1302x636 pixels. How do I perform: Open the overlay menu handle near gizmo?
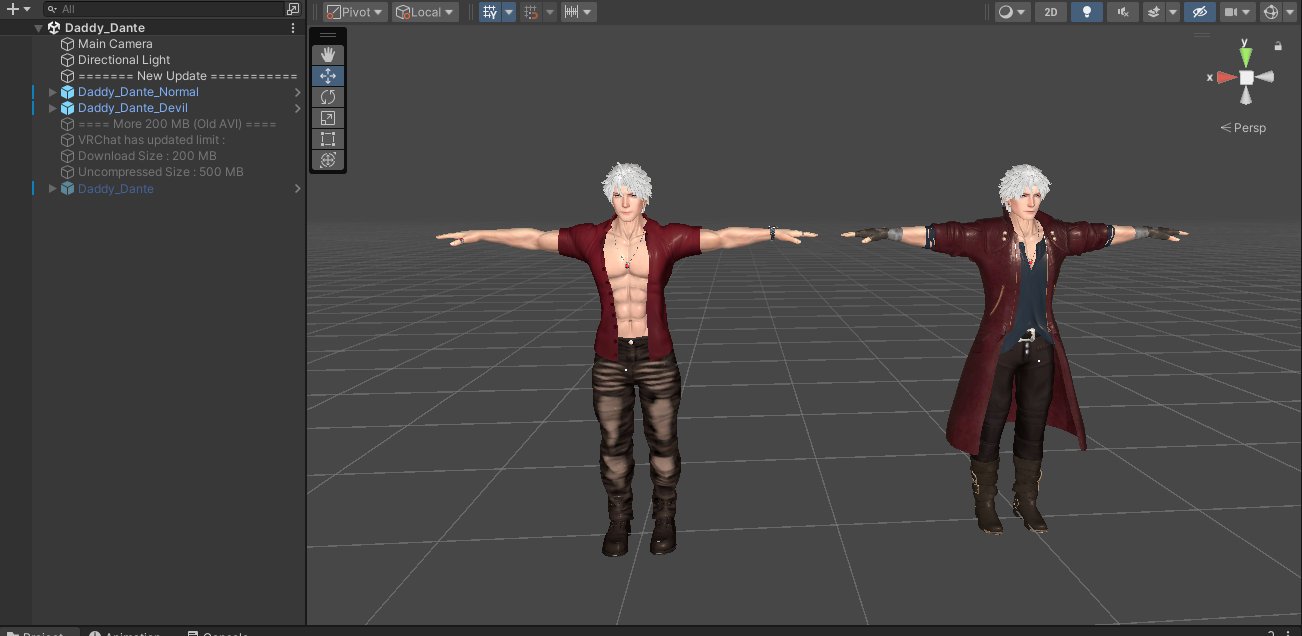1203,35
